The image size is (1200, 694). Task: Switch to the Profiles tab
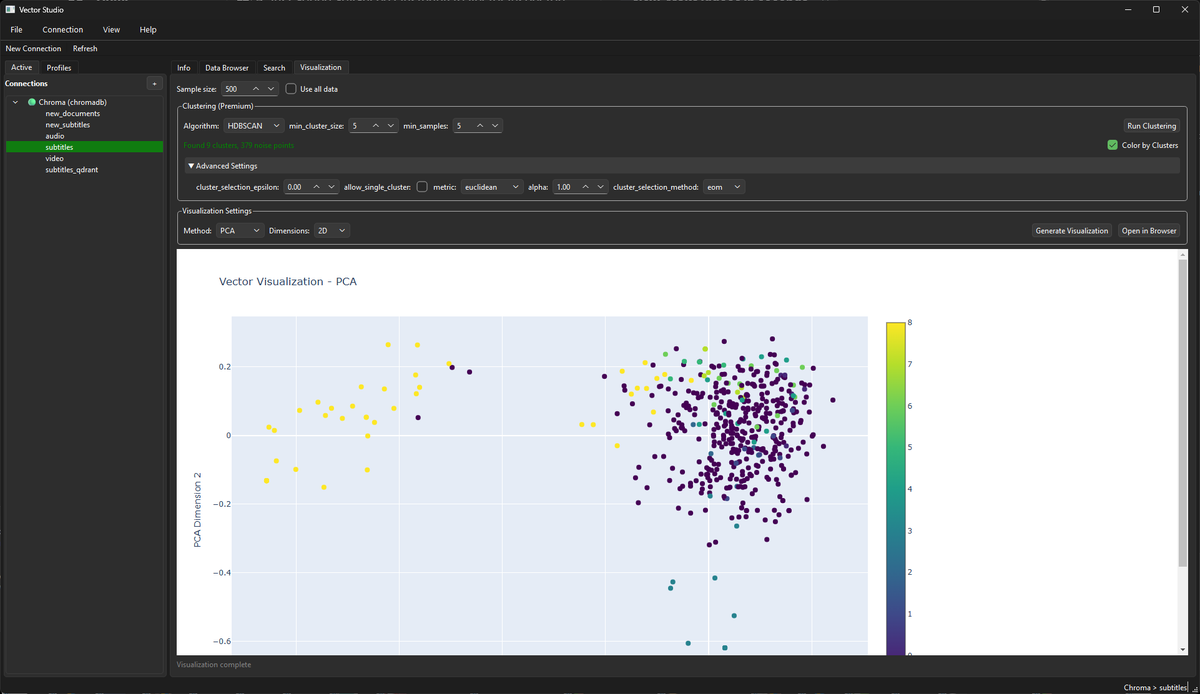[59, 68]
